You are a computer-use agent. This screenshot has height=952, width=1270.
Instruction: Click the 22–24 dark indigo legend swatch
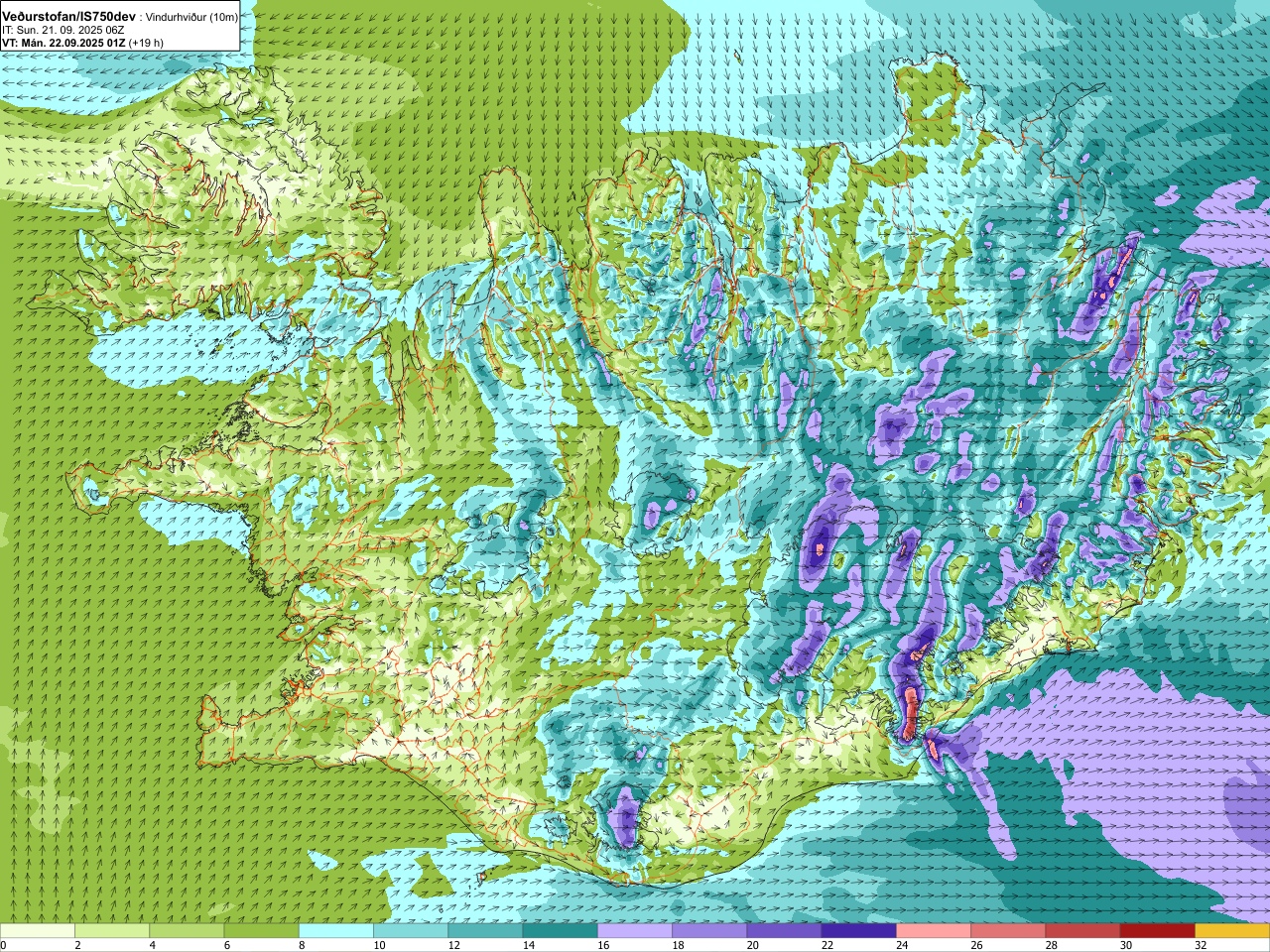pyautogui.click(x=858, y=930)
